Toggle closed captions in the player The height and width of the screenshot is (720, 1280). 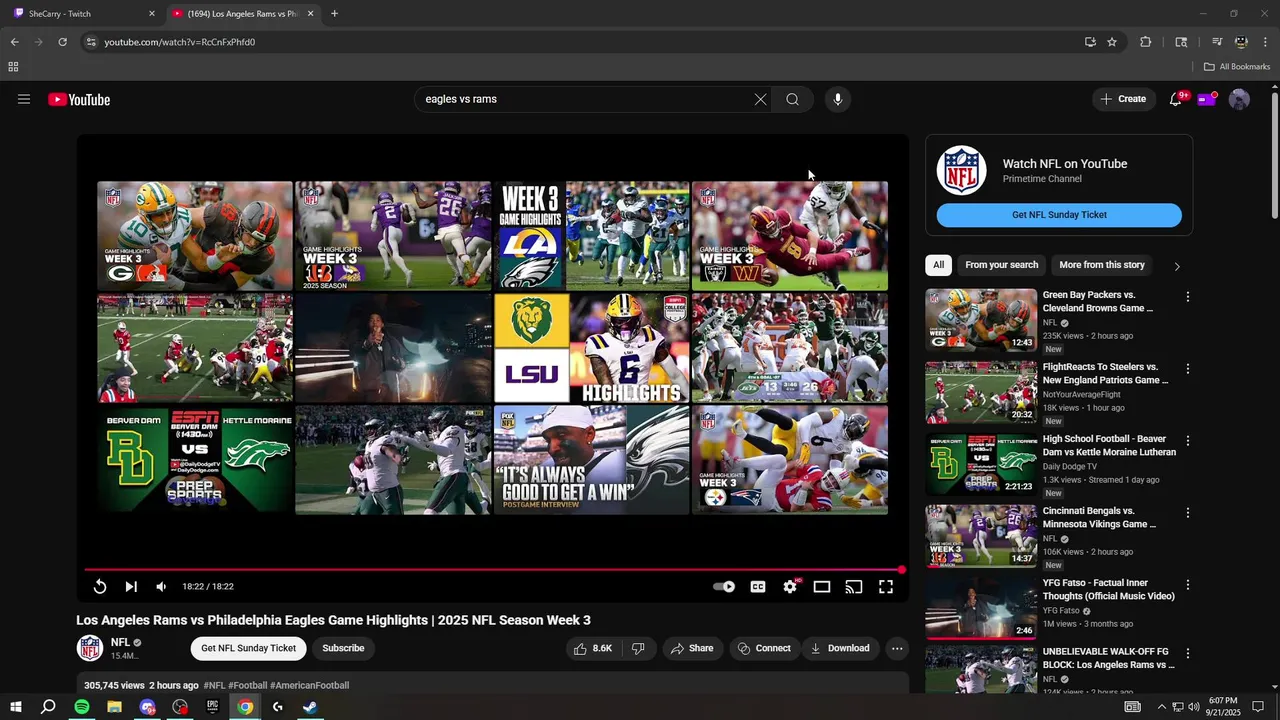(x=758, y=587)
